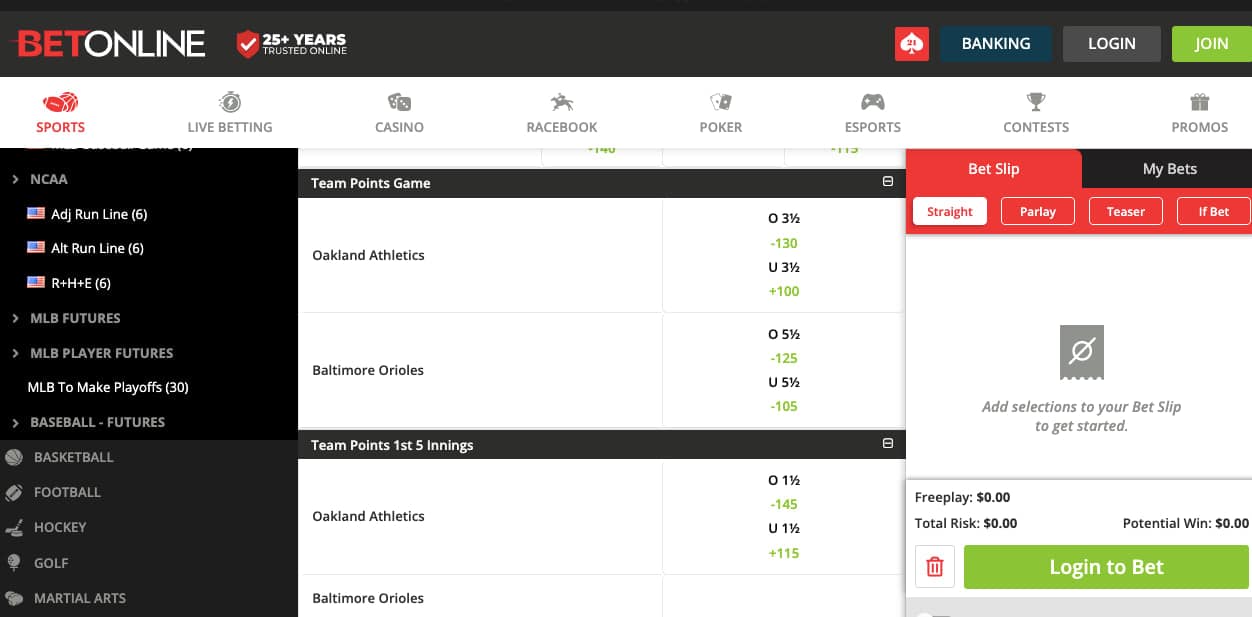Click the 25+ Years trusted shield badge

[x=291, y=44]
